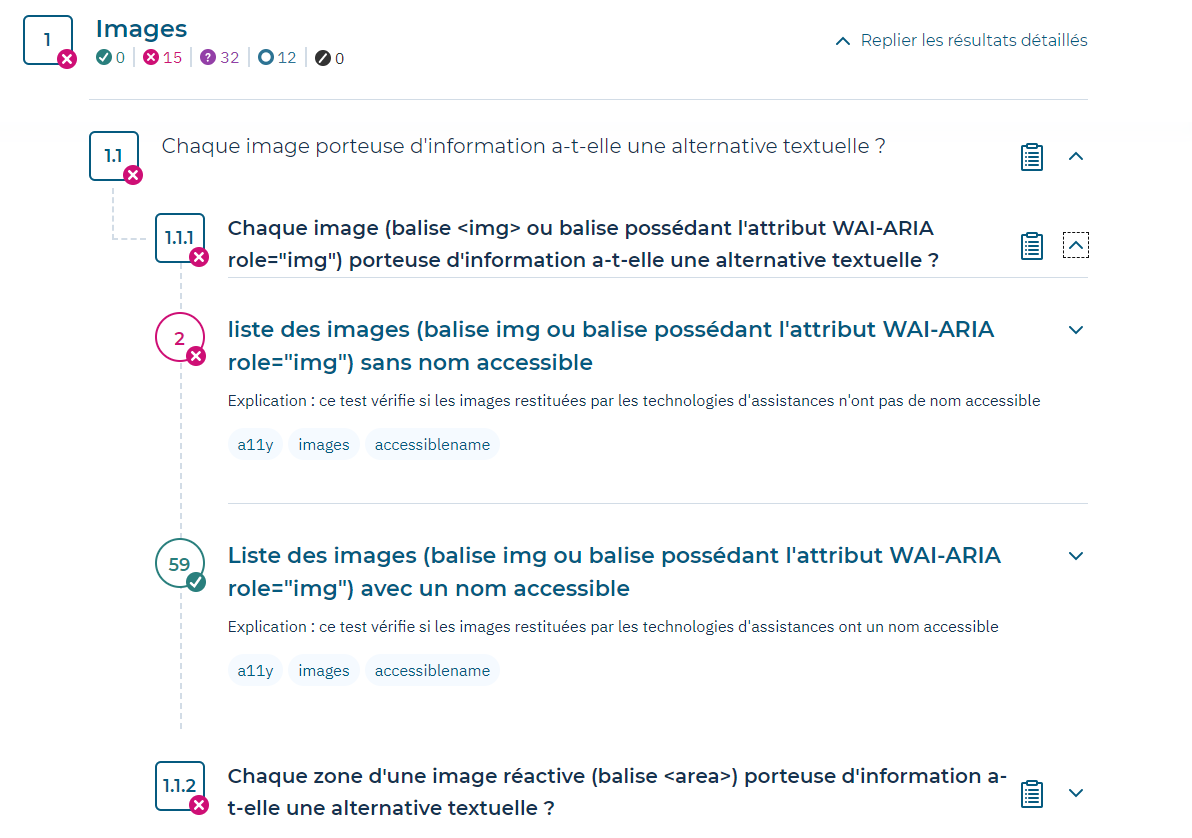Expand test 1.1.2 with its chevron
Image resolution: width=1192 pixels, height=838 pixels.
point(1076,793)
